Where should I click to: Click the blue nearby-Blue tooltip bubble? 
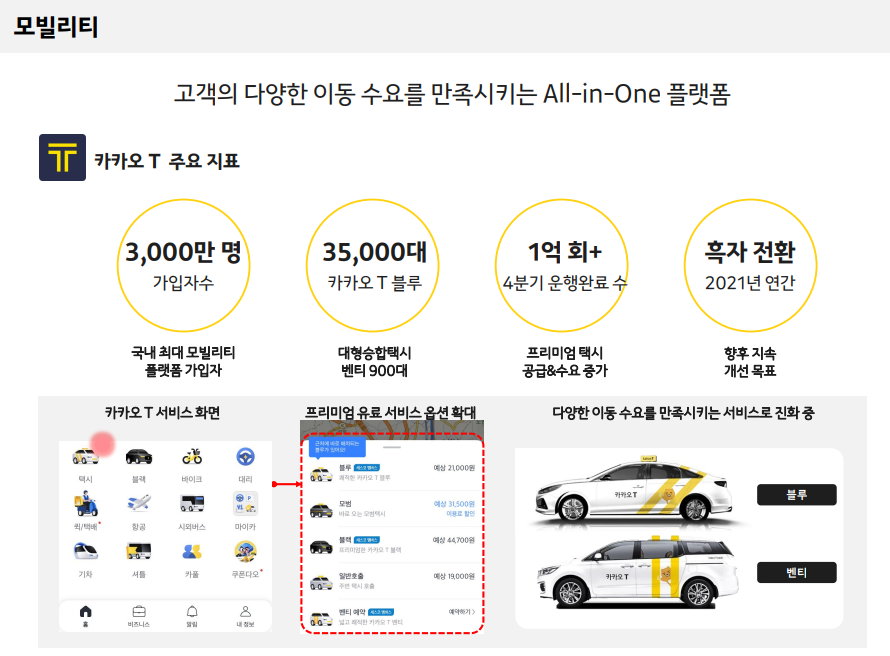click(x=337, y=447)
